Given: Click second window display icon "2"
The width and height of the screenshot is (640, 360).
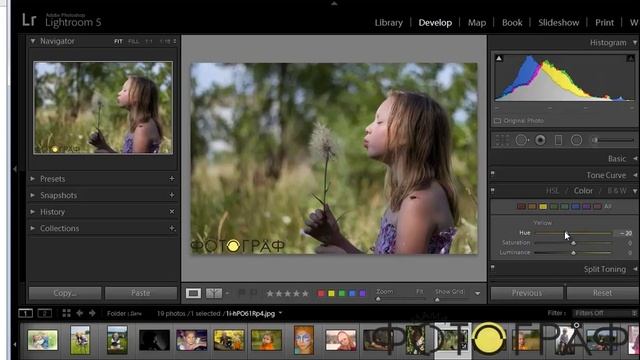Looking at the screenshot, I should pos(44,313).
